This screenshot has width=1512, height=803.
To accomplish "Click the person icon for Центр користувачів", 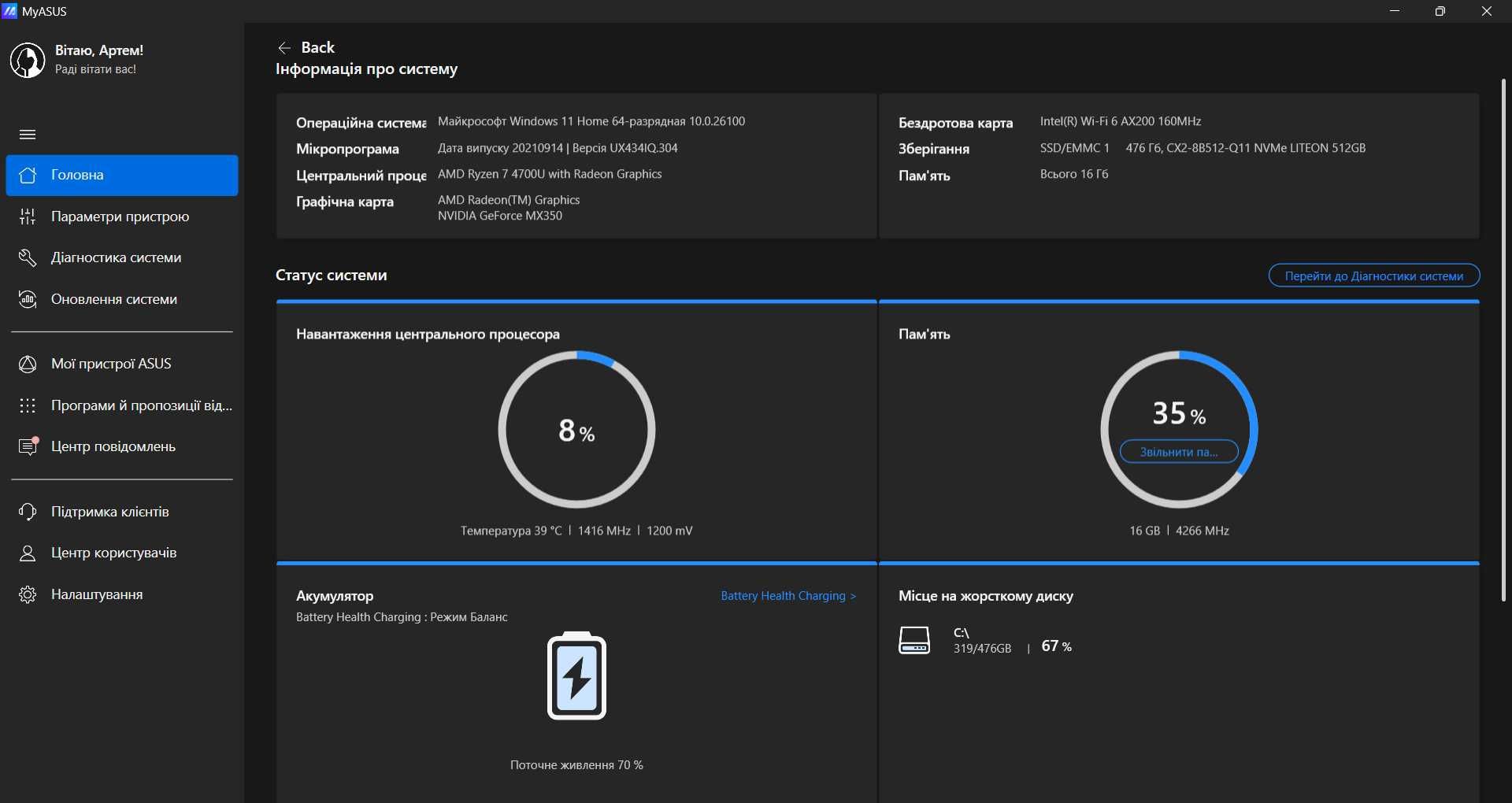I will point(28,553).
